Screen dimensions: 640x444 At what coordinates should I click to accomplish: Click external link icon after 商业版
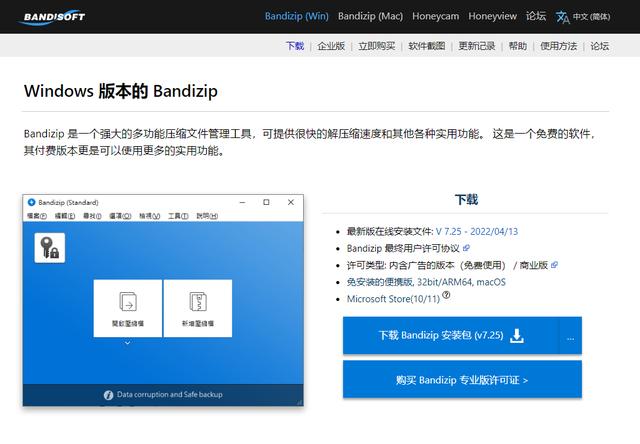click(554, 265)
